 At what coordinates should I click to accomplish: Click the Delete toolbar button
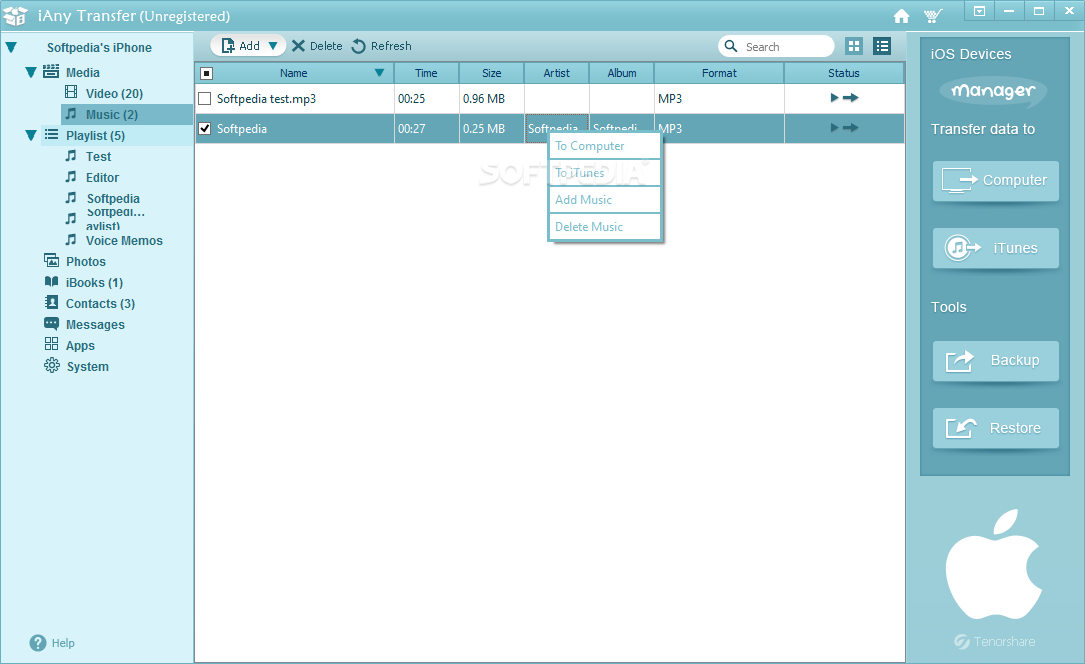click(317, 46)
